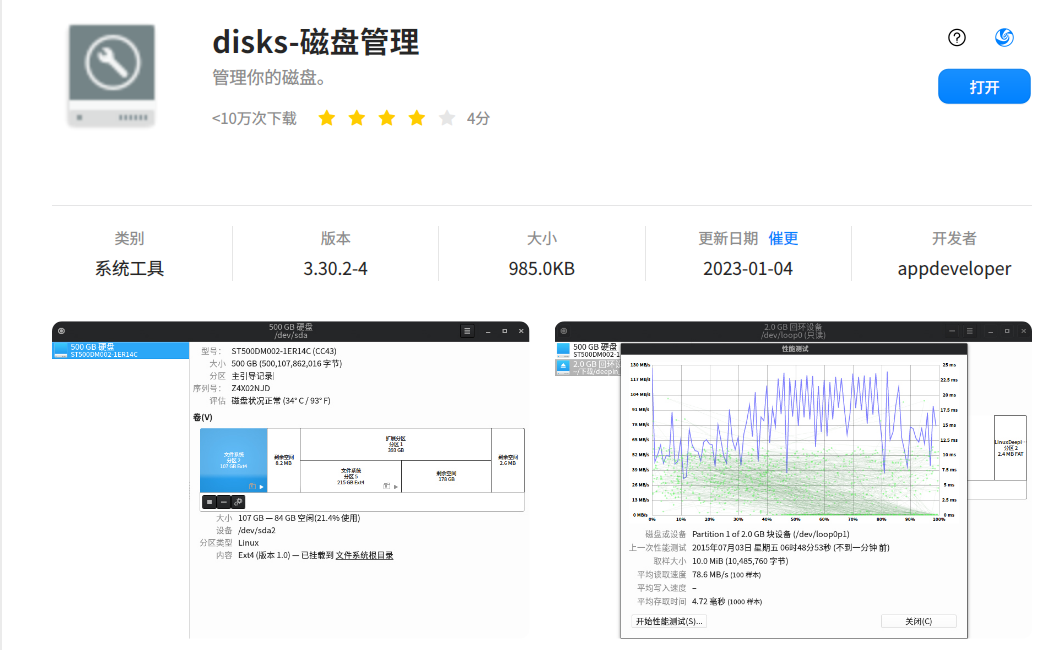Click the 催更 link
1051x650 pixels.
[x=783, y=239]
